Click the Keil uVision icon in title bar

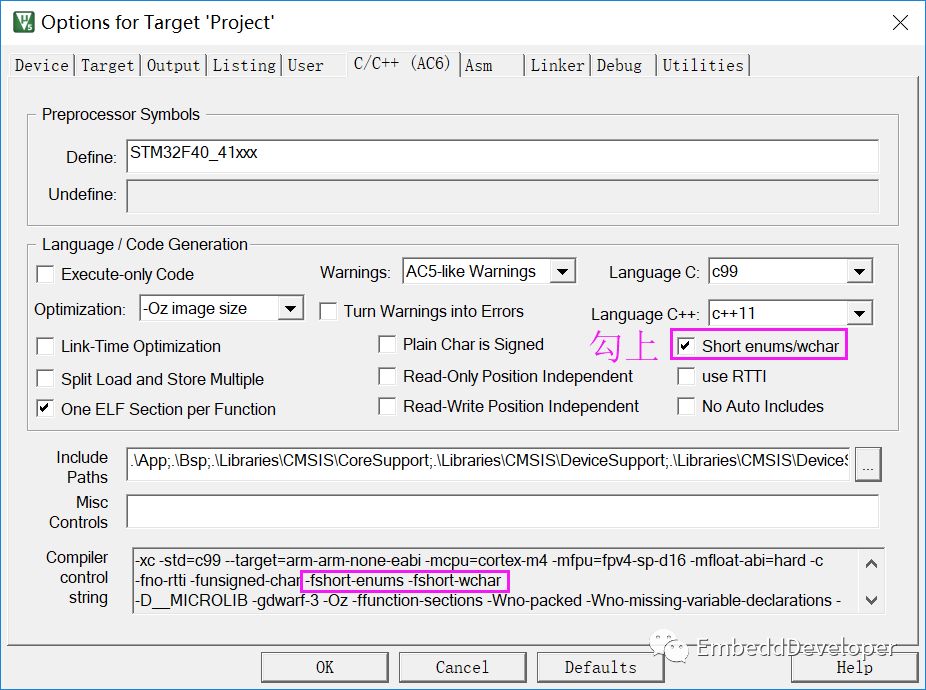(24, 22)
